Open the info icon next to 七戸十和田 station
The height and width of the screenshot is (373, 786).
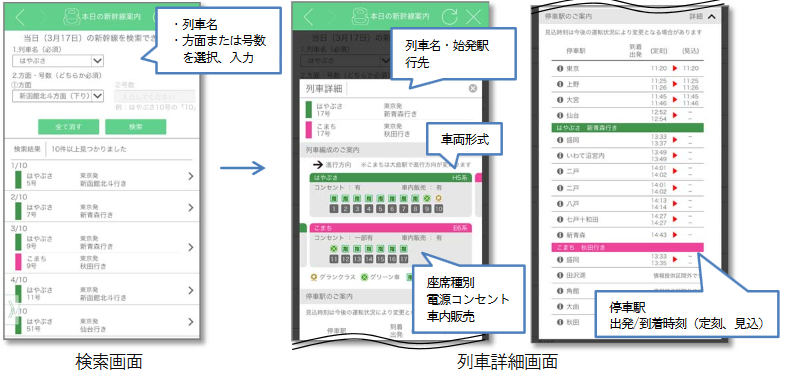coord(560,219)
